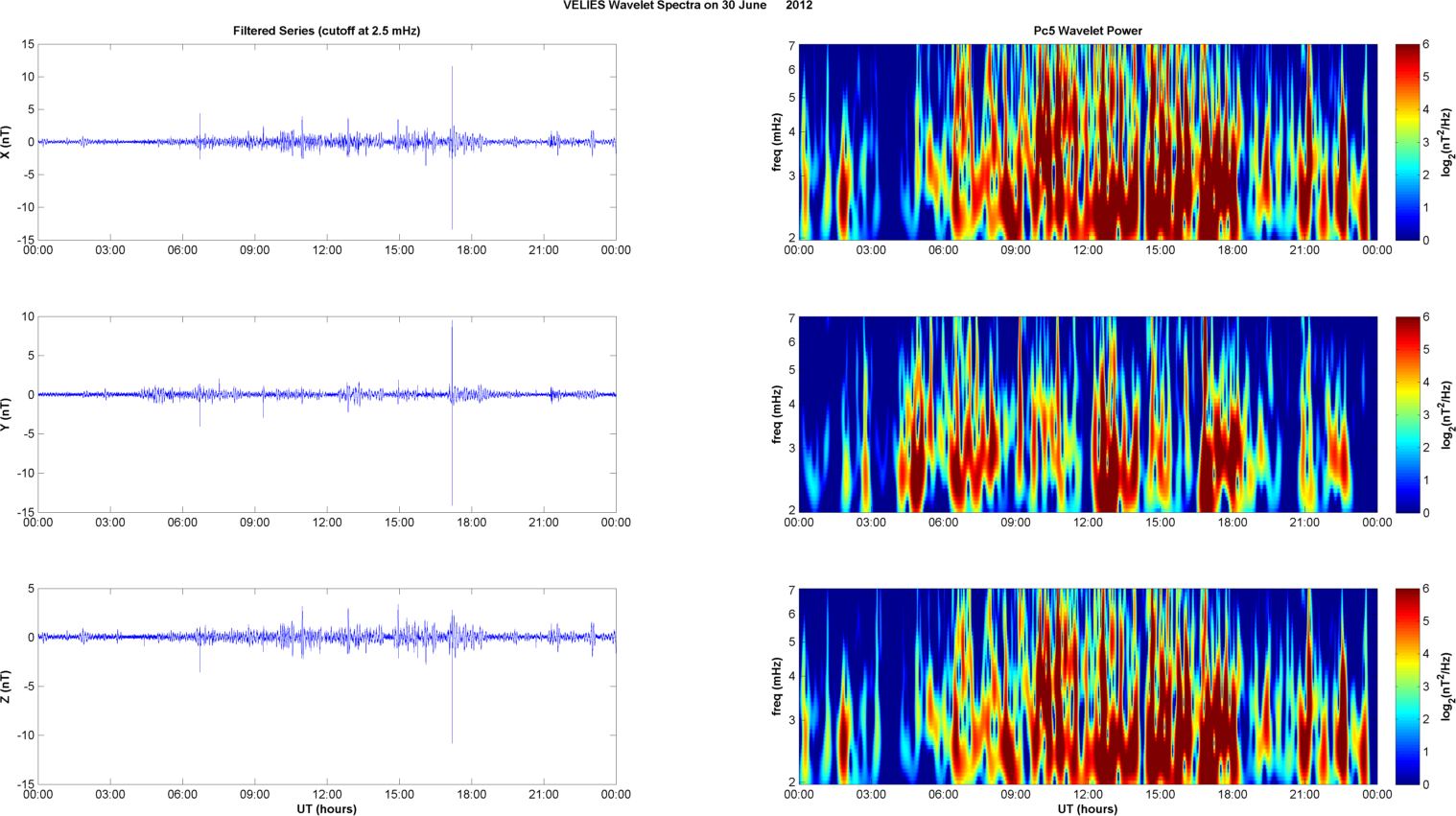Click the large spike in the Z series
Image resolution: width=1456 pixels, height=816 pixels.
tap(452, 677)
